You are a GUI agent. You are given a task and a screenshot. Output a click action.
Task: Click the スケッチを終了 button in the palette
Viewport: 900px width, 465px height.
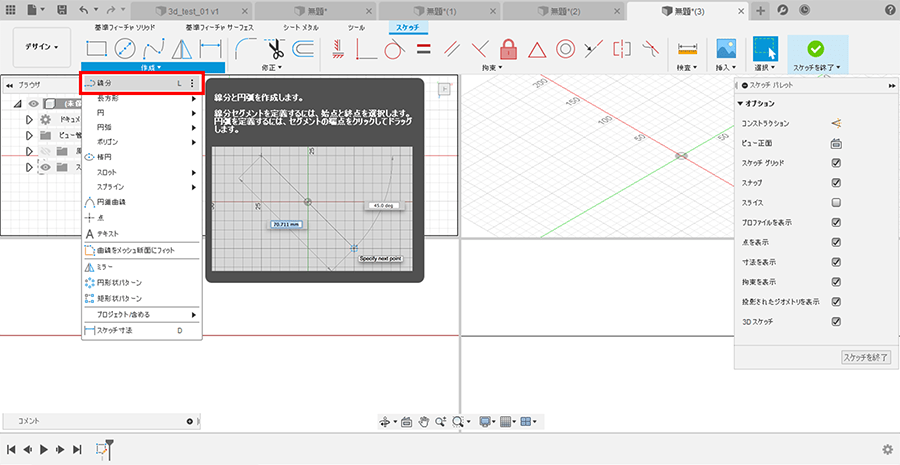click(865, 357)
